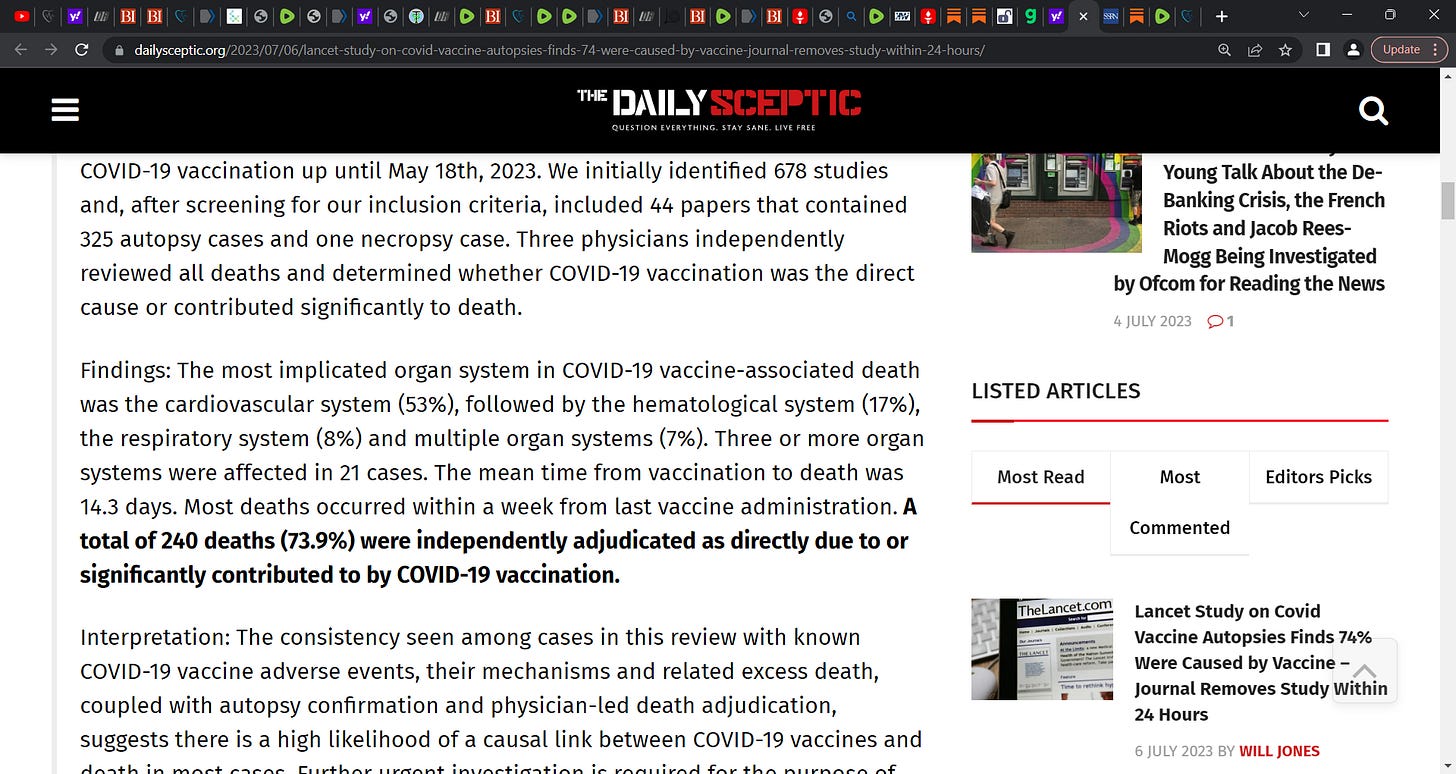Viewport: 1456px width, 774px height.
Task: Open the hamburger navigation menu
Action: 65,110
